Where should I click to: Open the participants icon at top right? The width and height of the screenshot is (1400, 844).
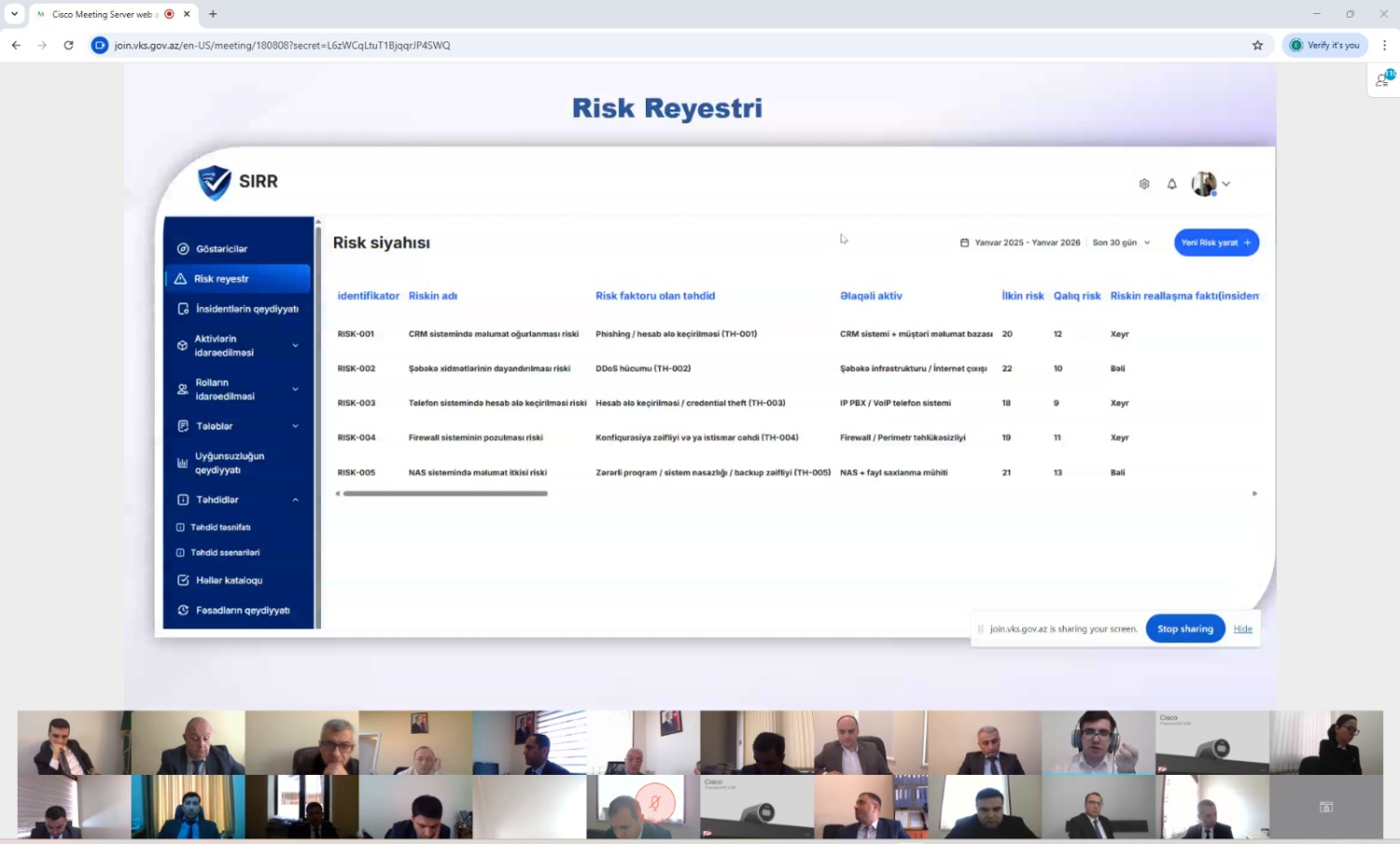[x=1383, y=80]
